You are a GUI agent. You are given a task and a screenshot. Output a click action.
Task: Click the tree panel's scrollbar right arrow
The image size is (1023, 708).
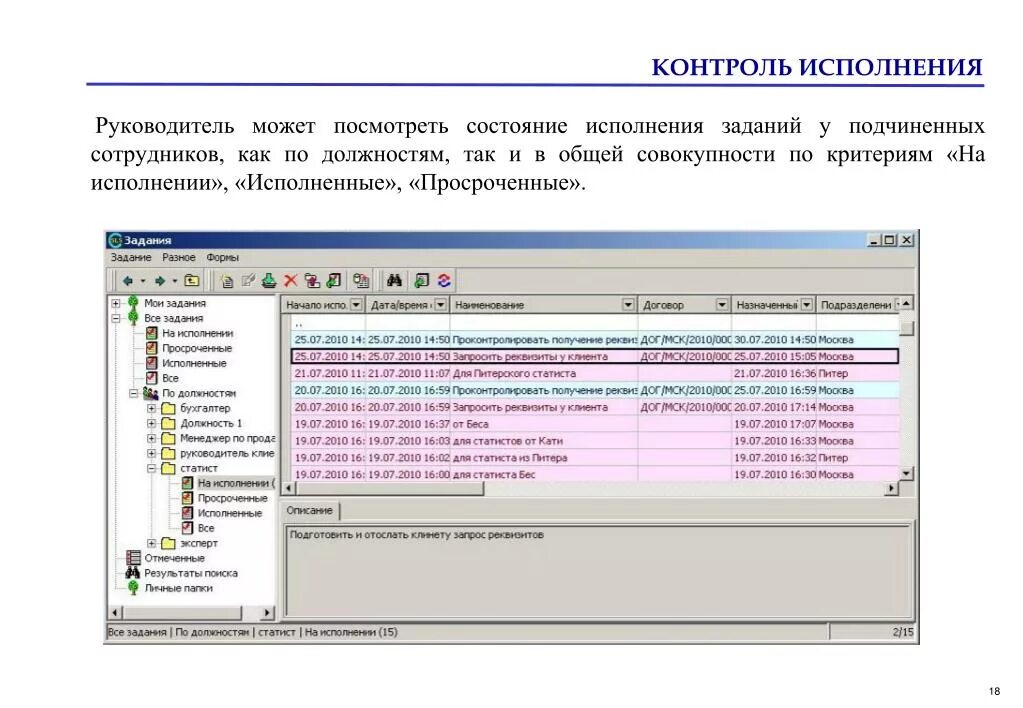pyautogui.click(x=267, y=613)
